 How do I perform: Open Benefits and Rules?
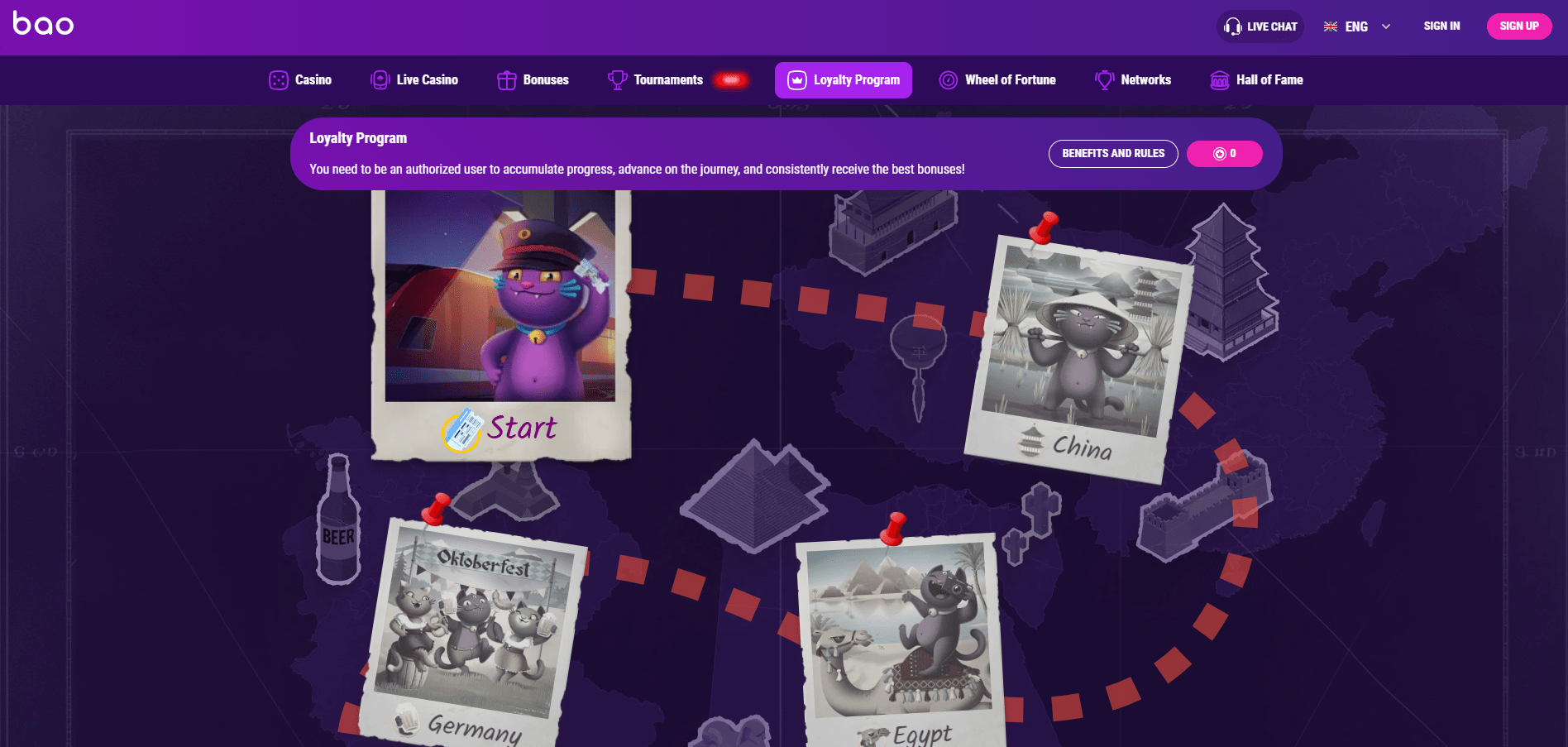tap(1113, 154)
